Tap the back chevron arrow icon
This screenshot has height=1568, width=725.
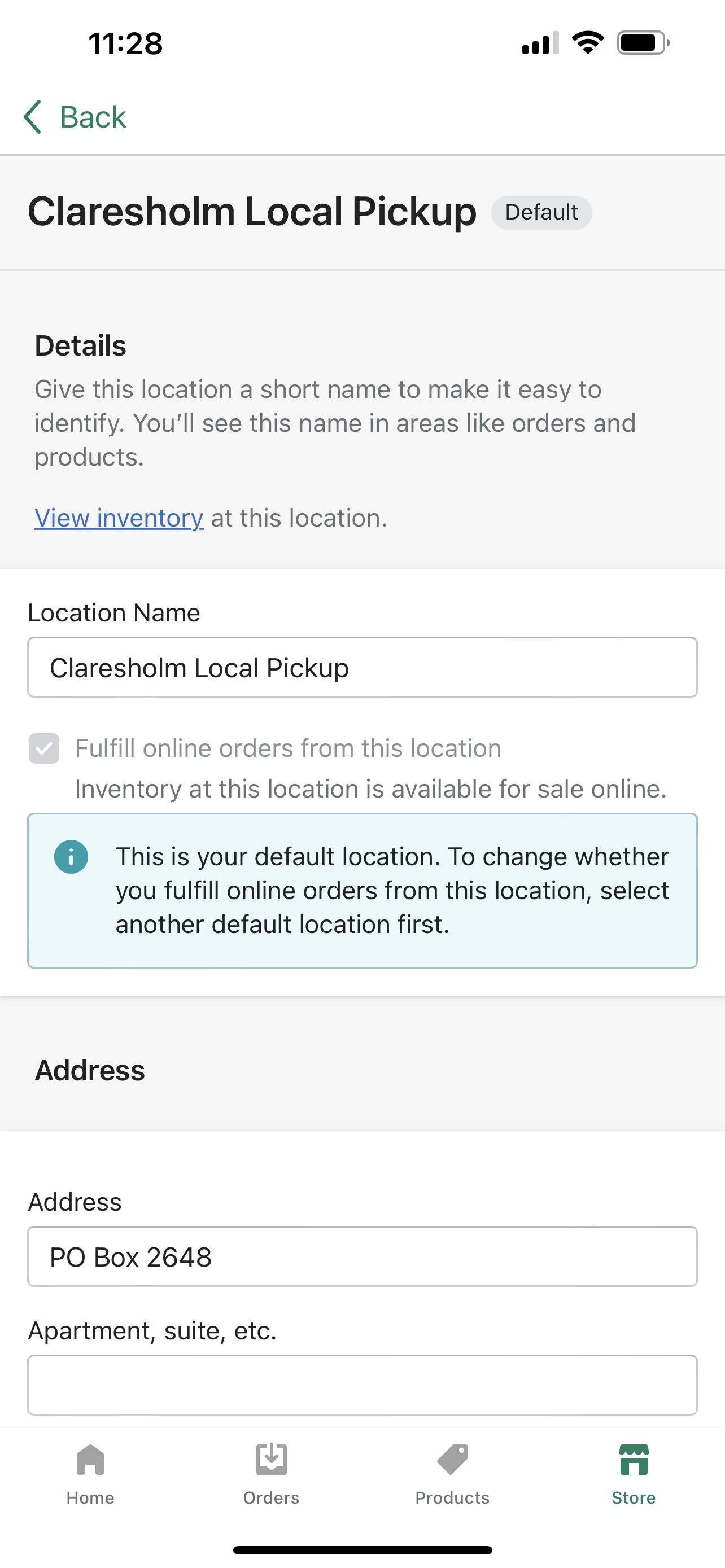coord(33,117)
